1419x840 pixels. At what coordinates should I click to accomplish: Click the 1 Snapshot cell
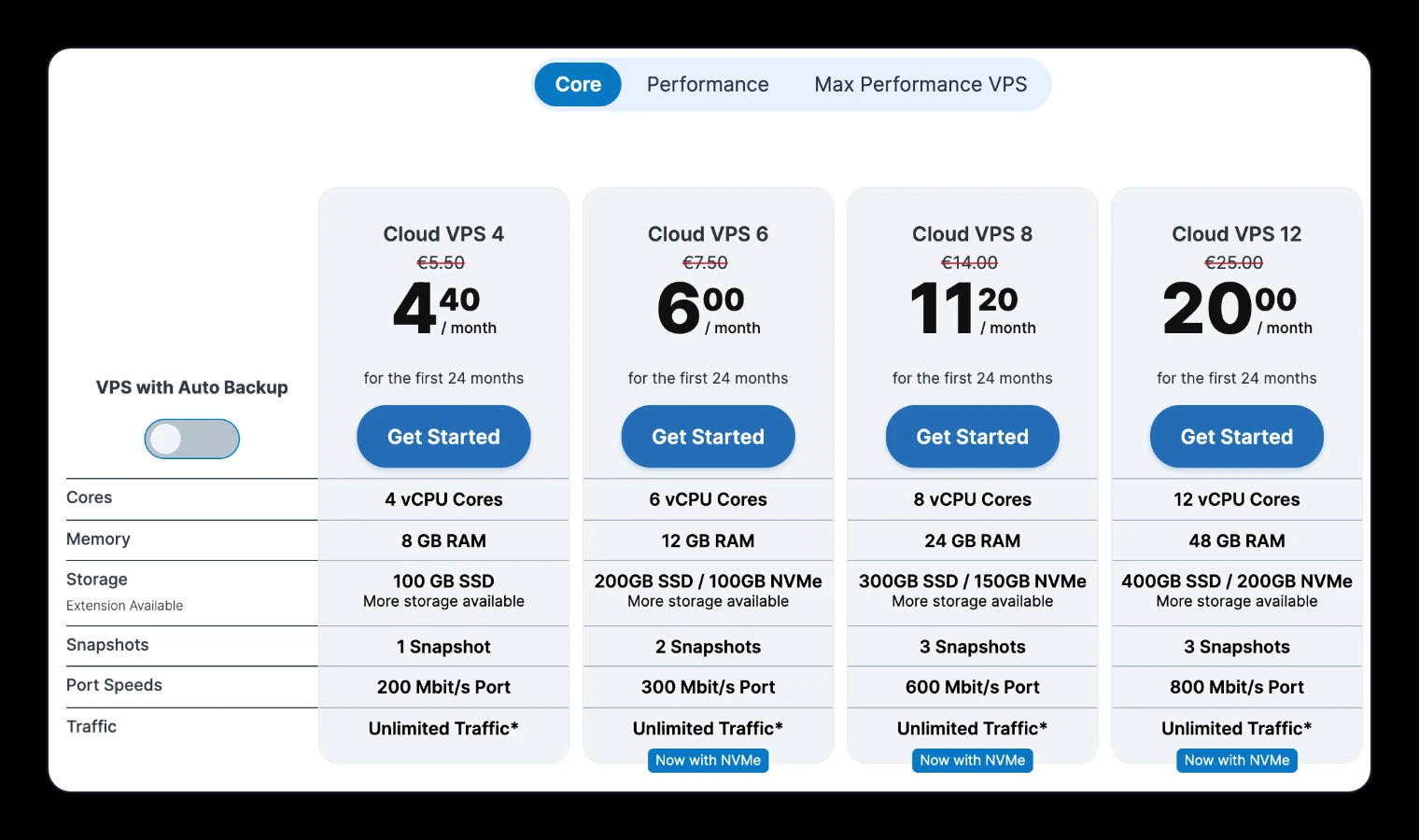[x=443, y=647]
